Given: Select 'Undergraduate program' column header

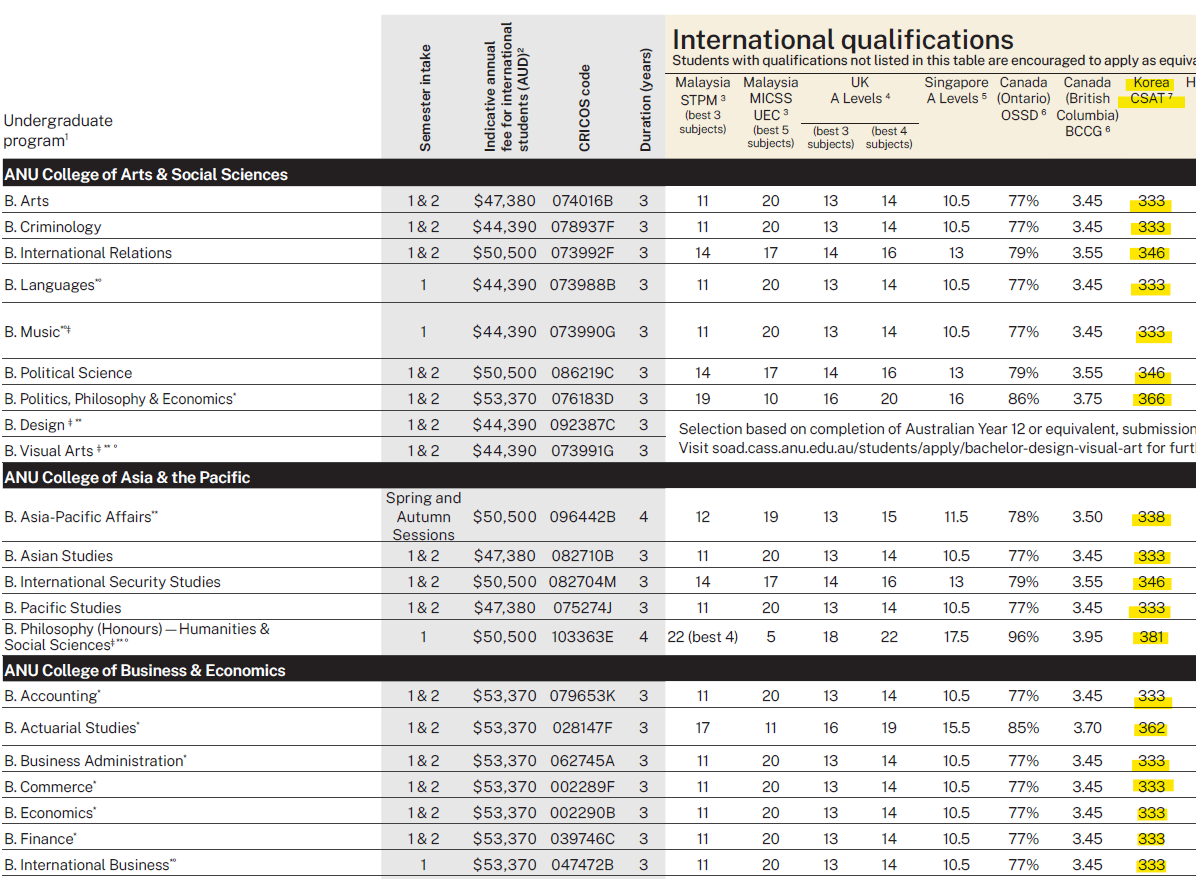Looking at the screenshot, I should [58, 130].
